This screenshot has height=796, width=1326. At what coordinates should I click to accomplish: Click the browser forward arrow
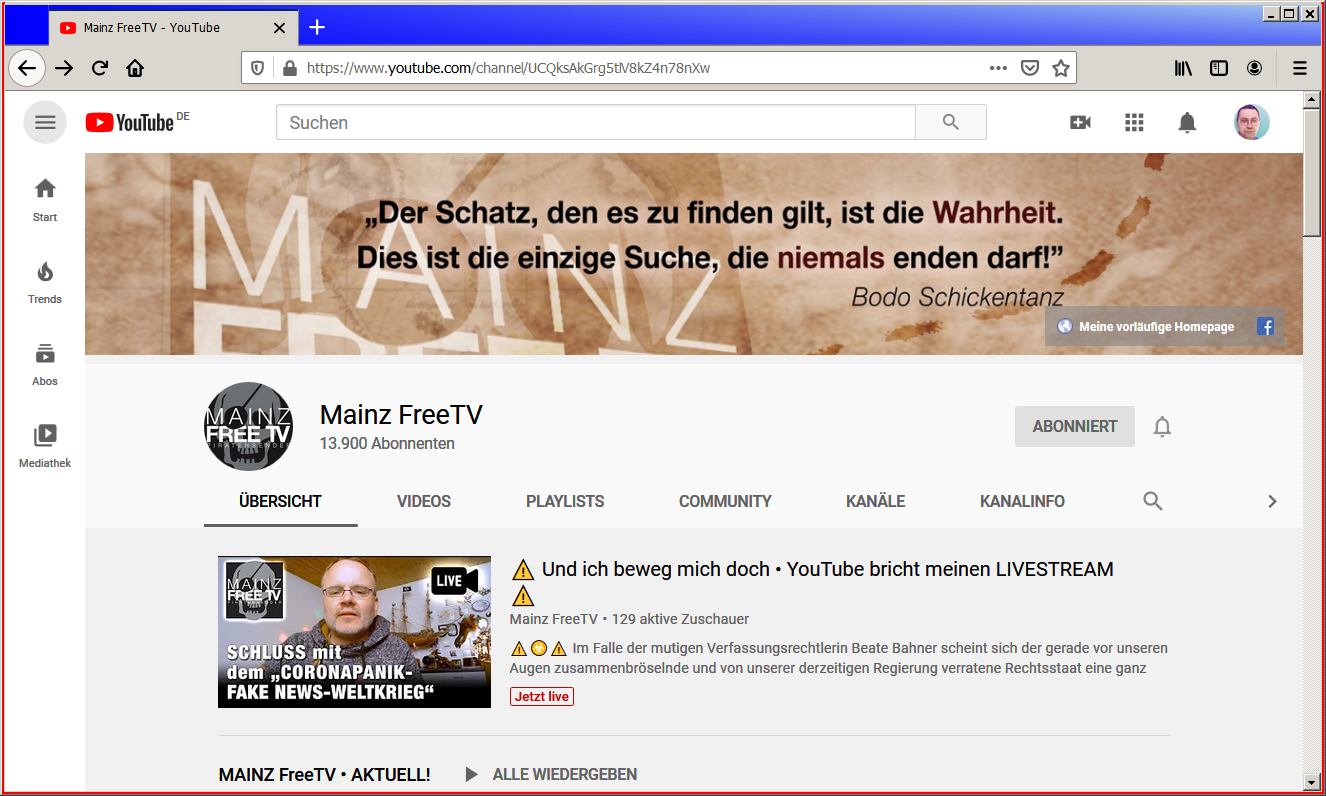(x=64, y=68)
